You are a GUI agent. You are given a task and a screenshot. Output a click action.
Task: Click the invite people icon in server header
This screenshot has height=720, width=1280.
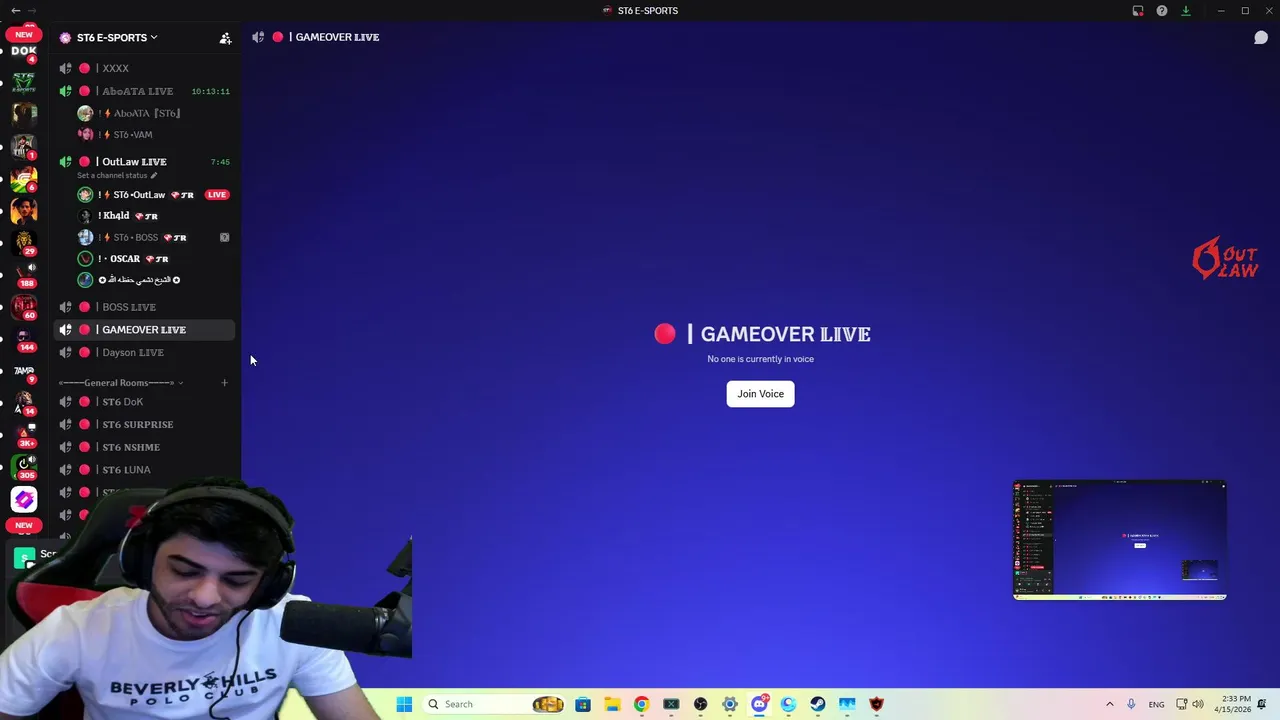tap(225, 38)
